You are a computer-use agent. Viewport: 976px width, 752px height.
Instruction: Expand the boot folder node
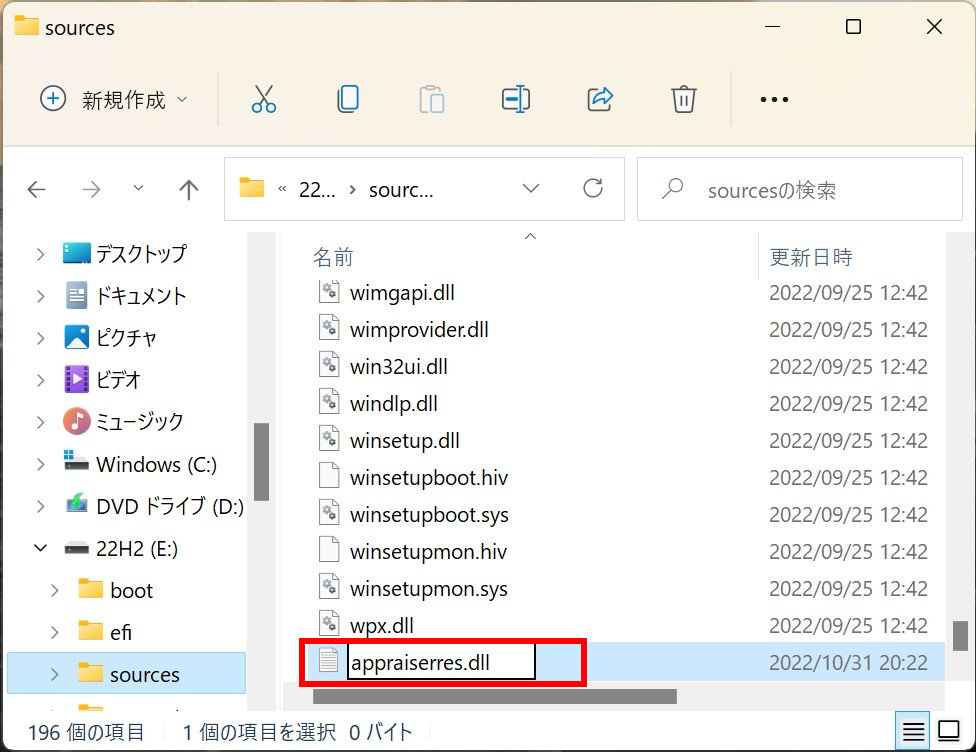[55, 590]
